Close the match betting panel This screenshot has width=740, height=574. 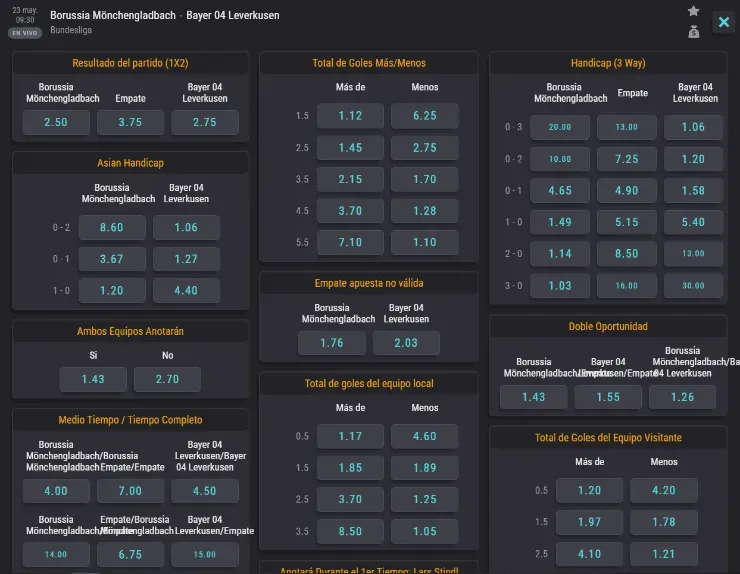pos(723,22)
